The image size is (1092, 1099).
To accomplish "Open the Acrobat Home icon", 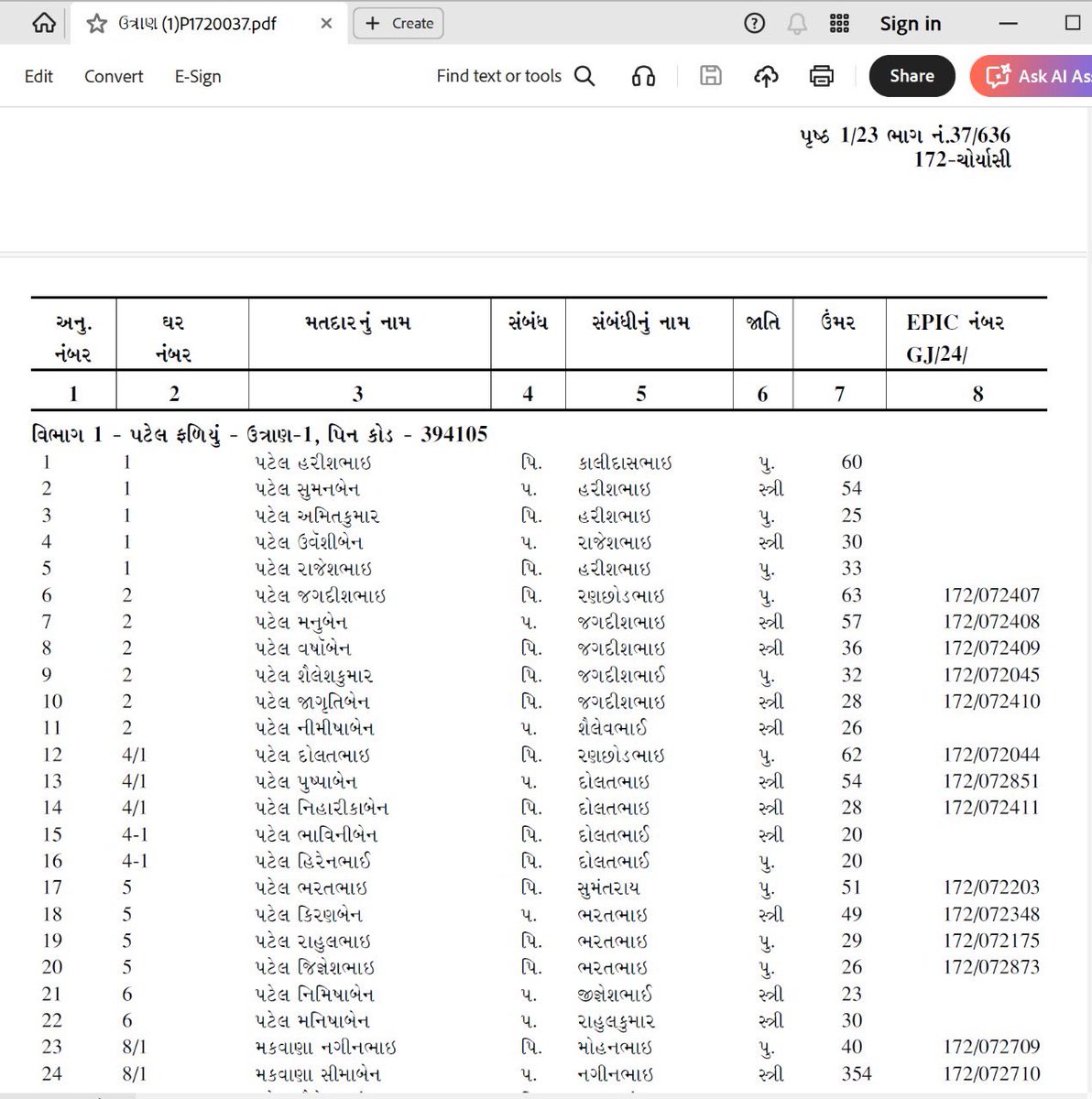I will pyautogui.click(x=43, y=24).
